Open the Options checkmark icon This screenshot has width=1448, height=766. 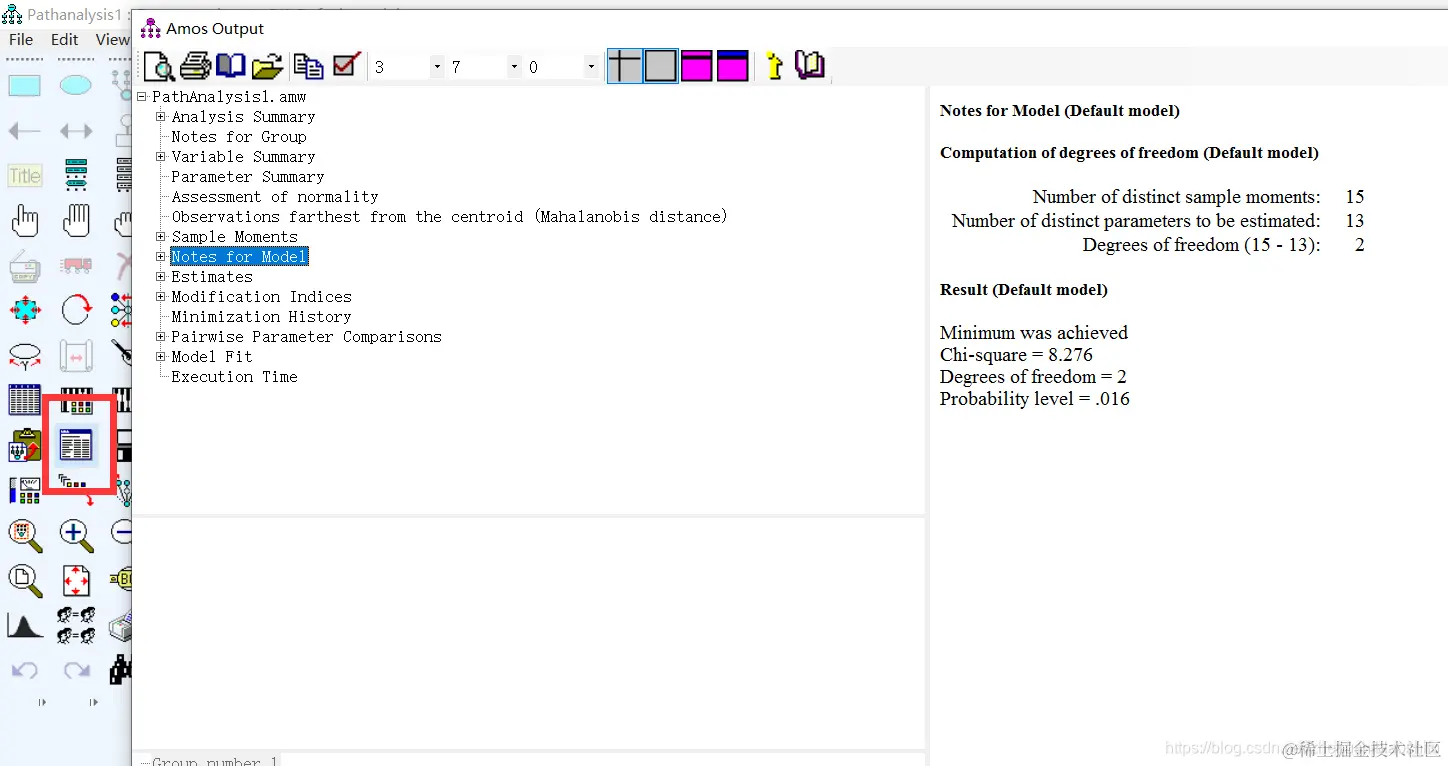(x=346, y=66)
